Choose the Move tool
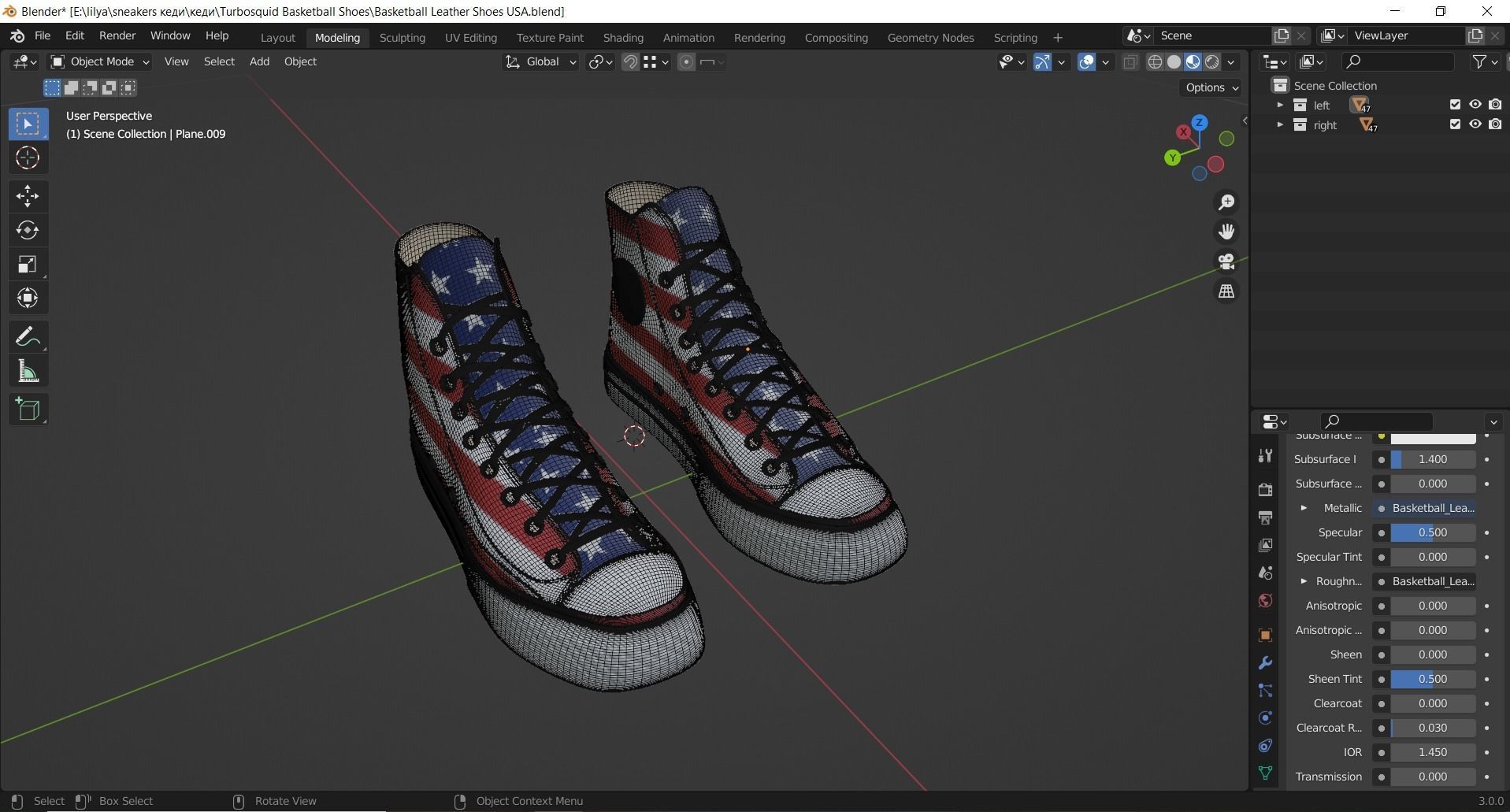Screen dimensions: 1510x812 click(x=28, y=196)
